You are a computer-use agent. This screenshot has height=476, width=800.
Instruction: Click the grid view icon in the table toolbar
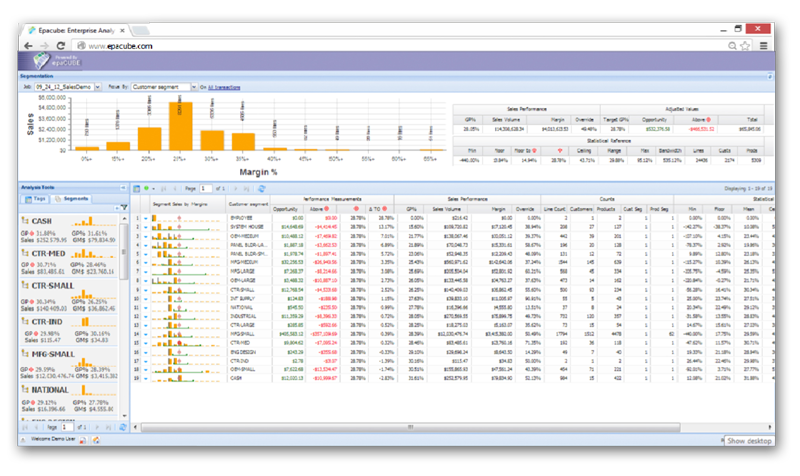point(137,187)
